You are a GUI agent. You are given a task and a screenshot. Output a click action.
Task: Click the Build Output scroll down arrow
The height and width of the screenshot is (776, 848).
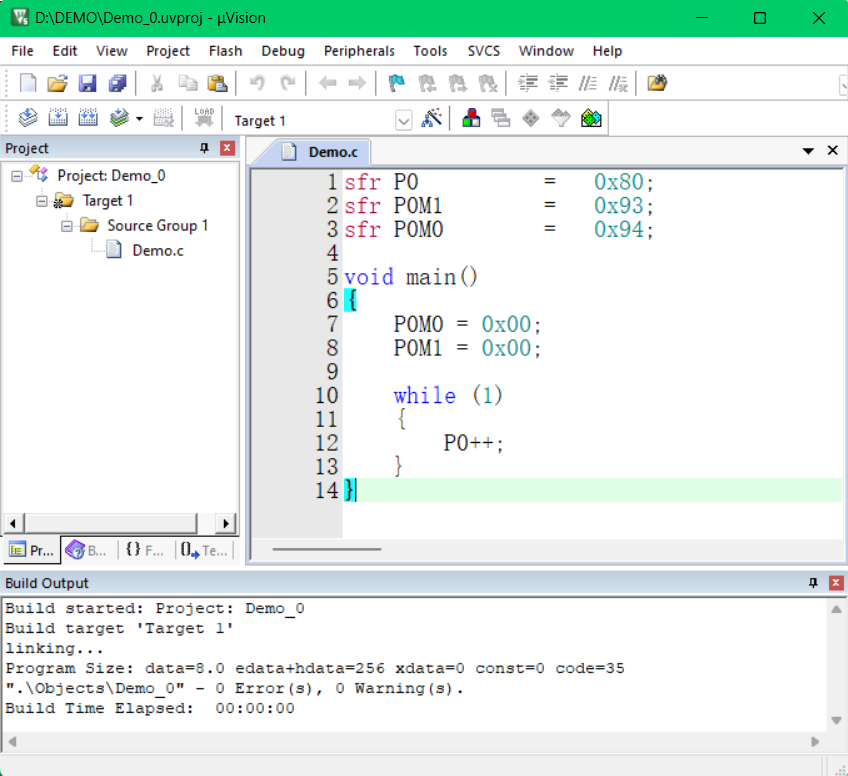[x=836, y=720]
